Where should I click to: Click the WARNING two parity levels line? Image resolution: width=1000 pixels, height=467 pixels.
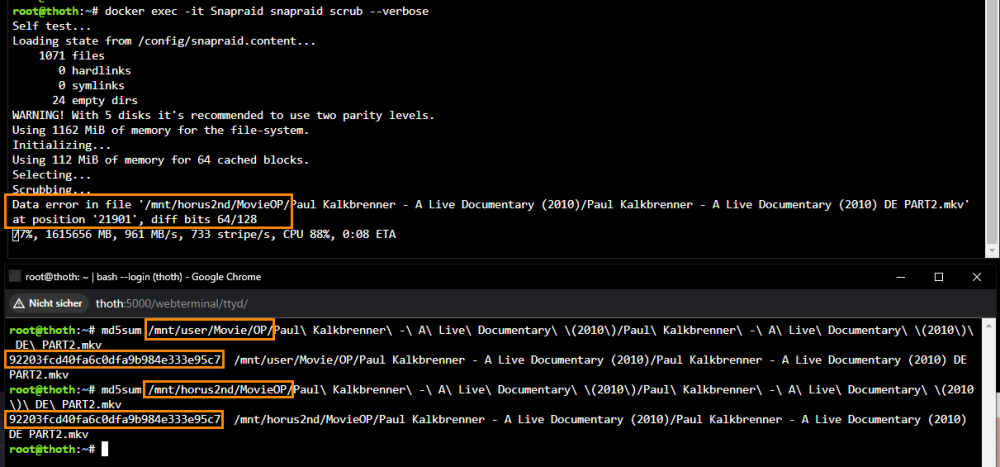223,115
